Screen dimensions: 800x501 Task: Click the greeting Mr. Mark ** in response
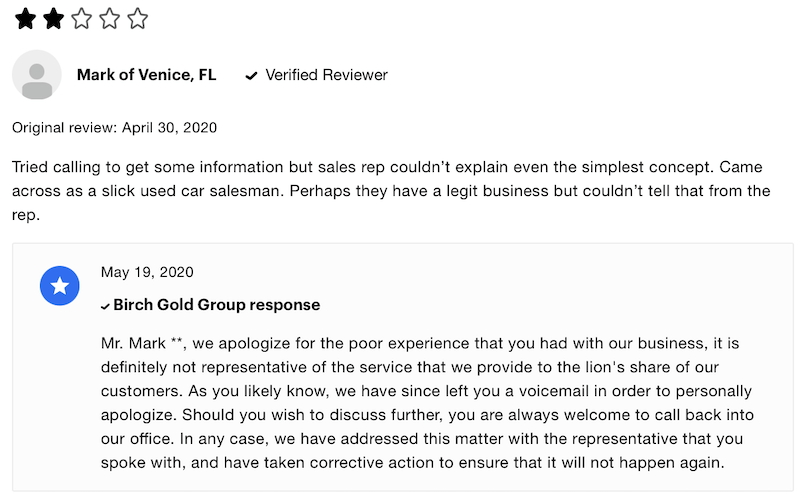click(142, 343)
